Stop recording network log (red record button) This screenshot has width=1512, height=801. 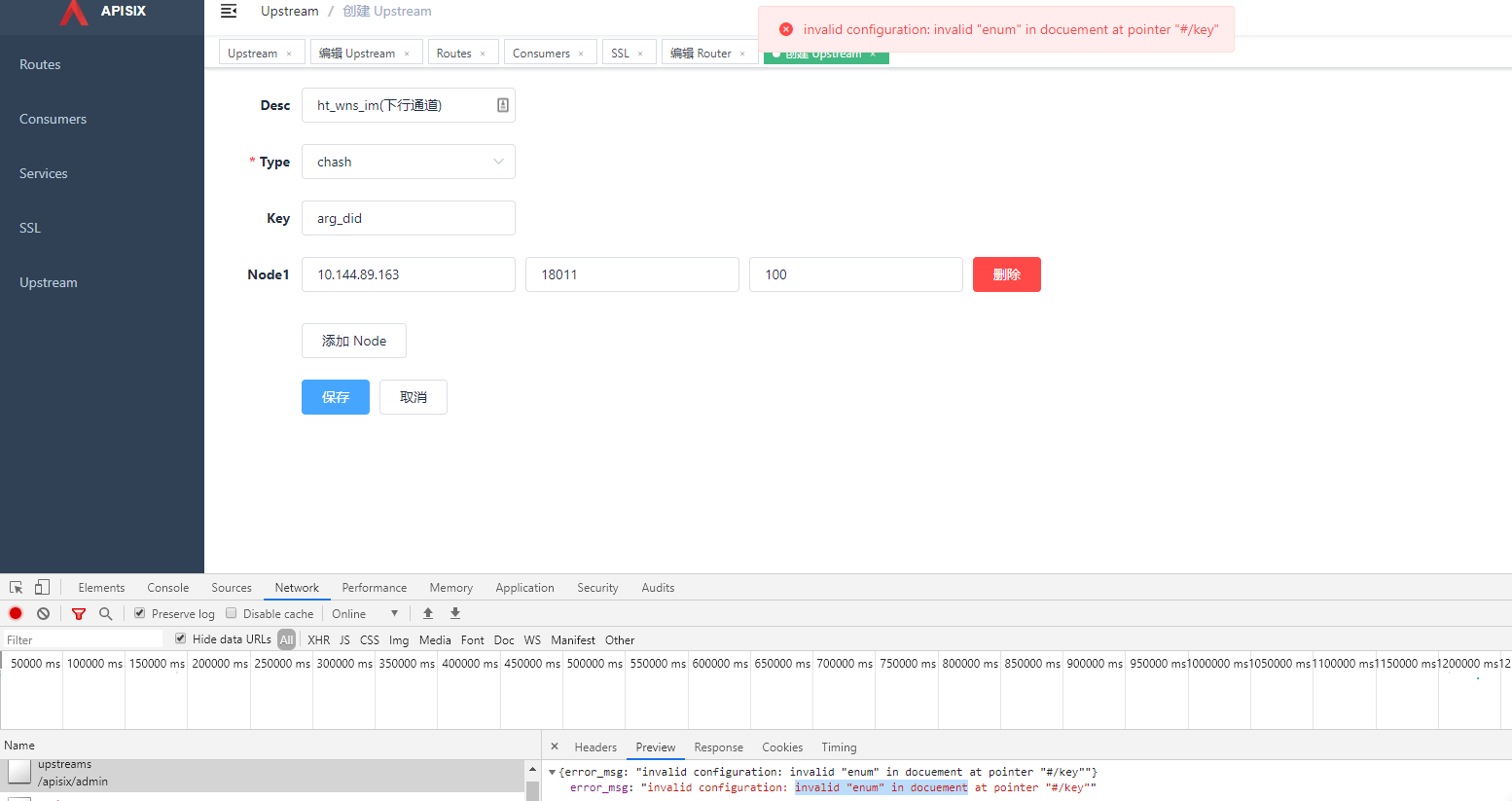(15, 613)
